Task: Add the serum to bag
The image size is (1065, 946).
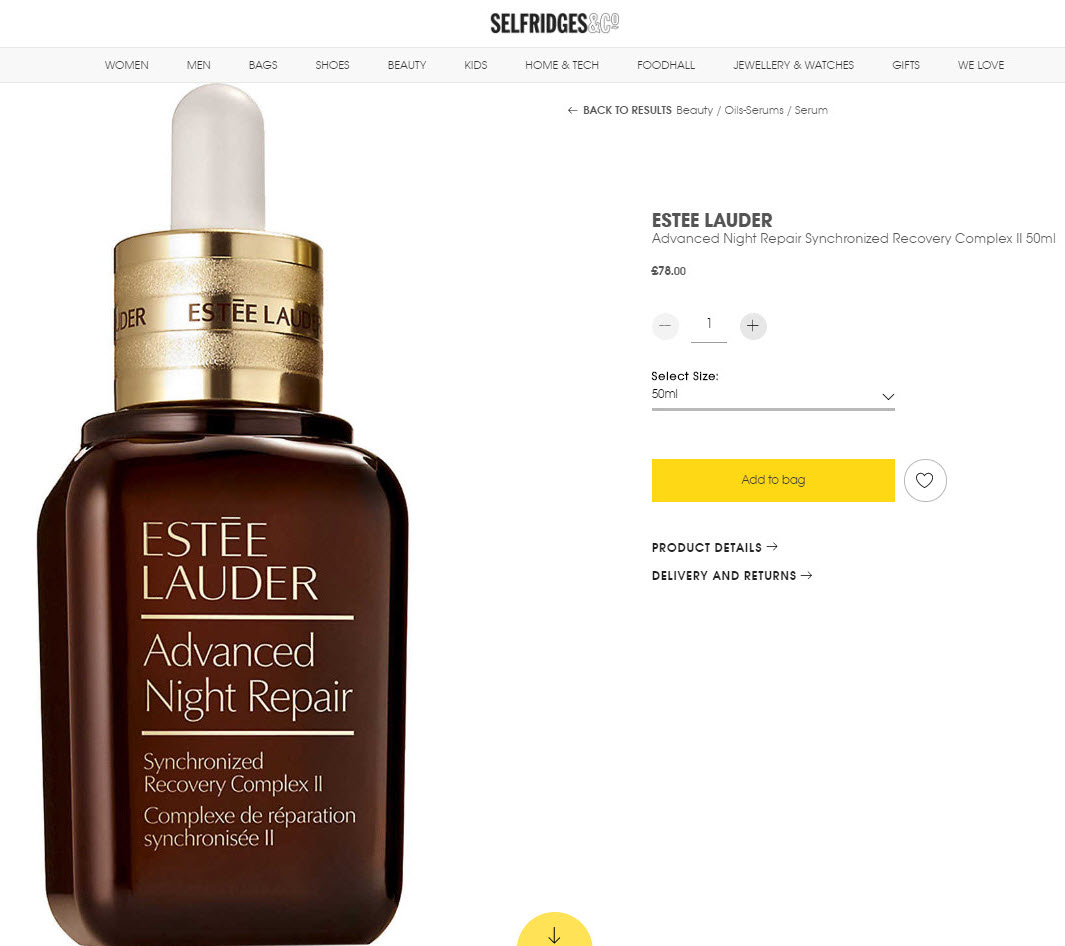Action: 773,480
